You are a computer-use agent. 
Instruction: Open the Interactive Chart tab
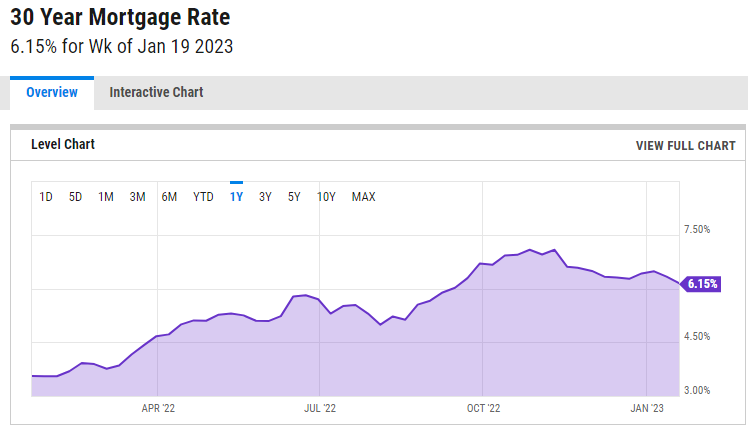click(156, 92)
